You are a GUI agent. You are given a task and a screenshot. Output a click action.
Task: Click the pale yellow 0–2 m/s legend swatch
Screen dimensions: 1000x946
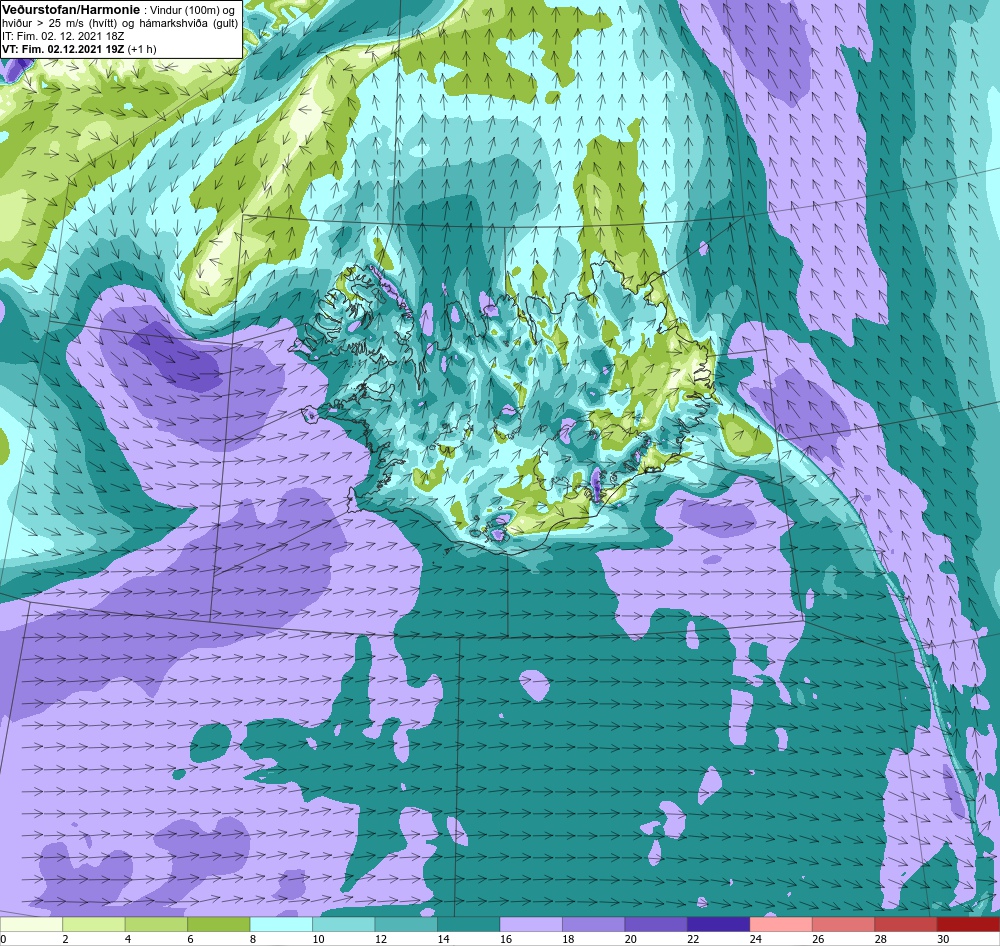click(31, 924)
